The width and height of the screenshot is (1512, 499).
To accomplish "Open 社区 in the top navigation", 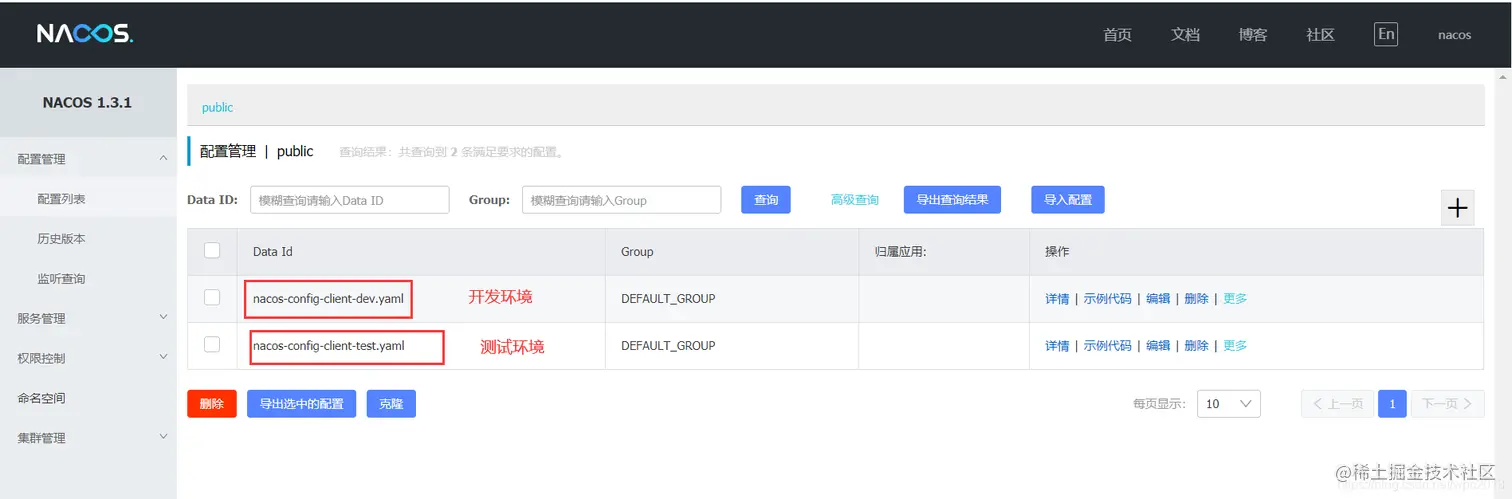I will pyautogui.click(x=1320, y=35).
